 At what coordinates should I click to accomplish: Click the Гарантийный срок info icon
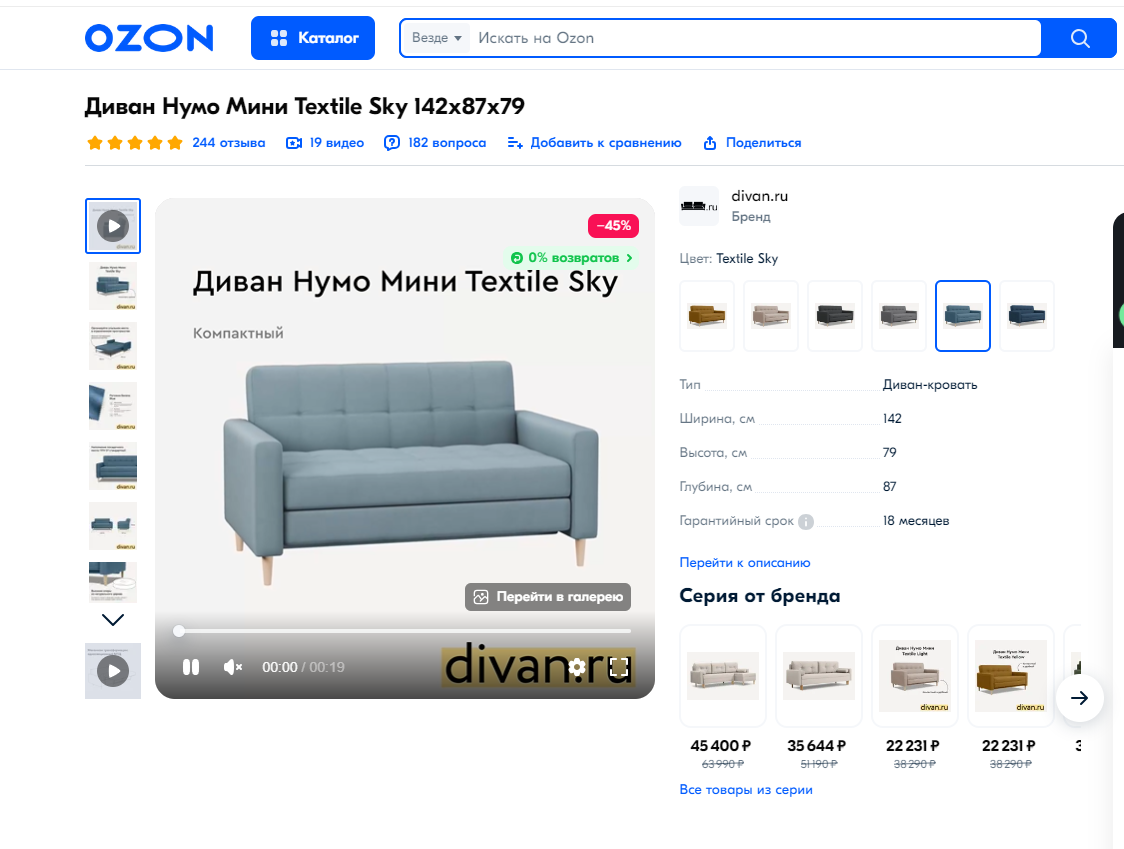(x=806, y=521)
